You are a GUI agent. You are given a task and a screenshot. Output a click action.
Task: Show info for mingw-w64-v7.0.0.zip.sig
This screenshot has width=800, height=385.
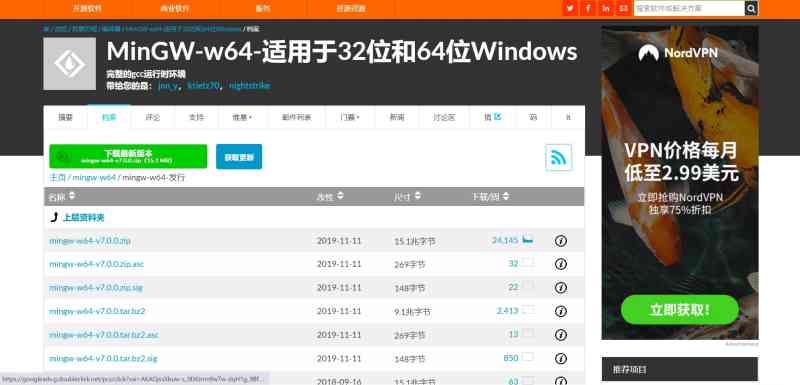click(561, 288)
